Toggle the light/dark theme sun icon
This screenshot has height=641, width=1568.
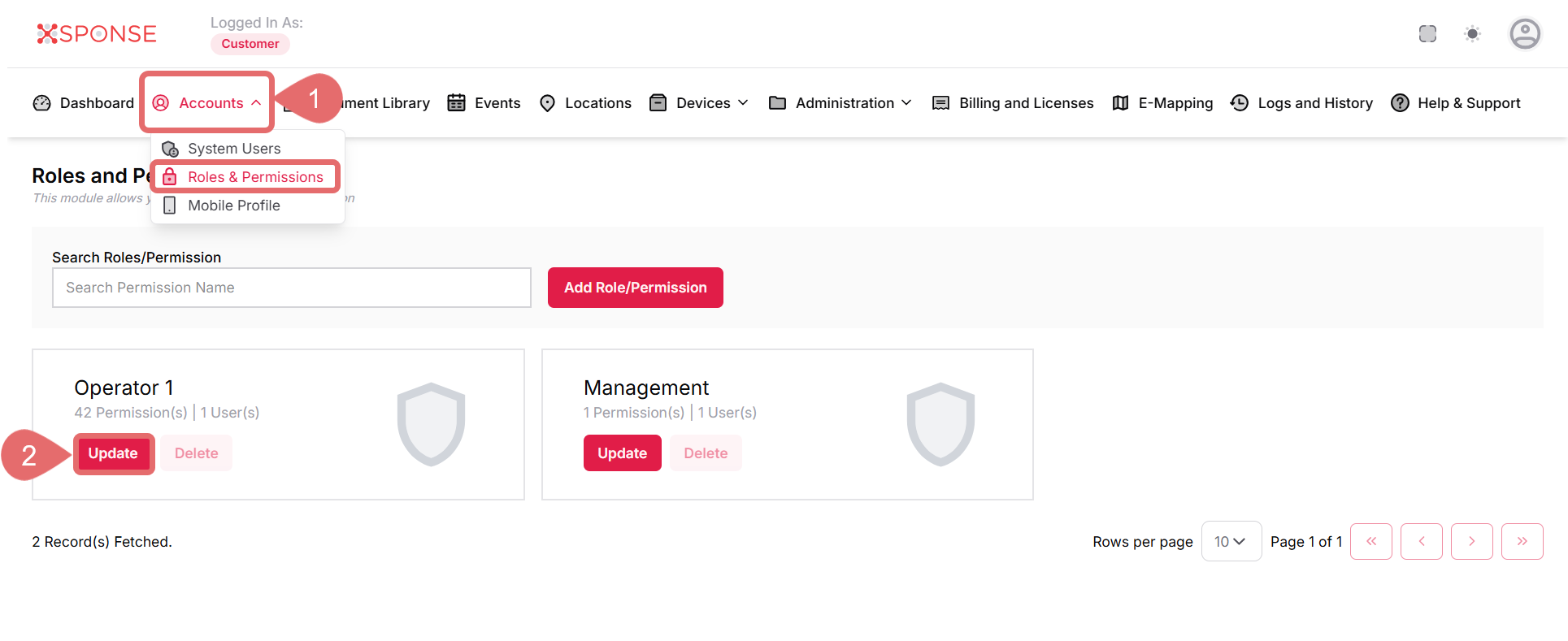tap(1472, 34)
